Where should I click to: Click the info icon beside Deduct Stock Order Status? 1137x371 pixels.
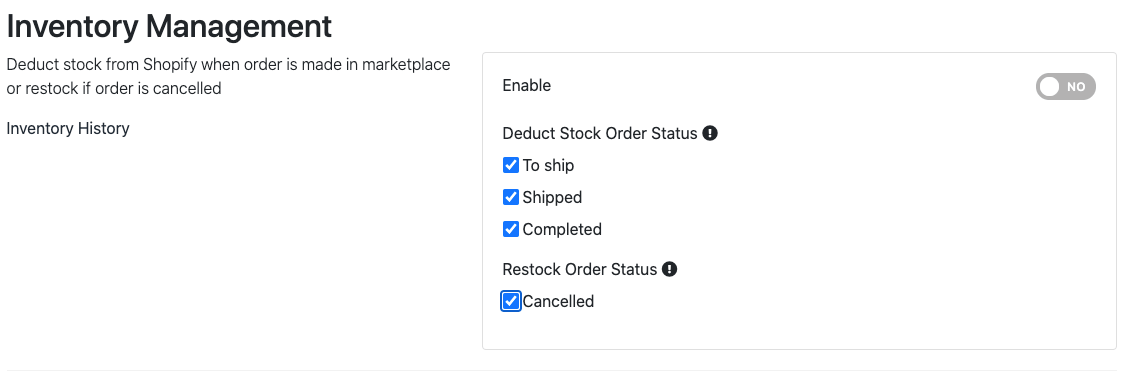point(710,133)
